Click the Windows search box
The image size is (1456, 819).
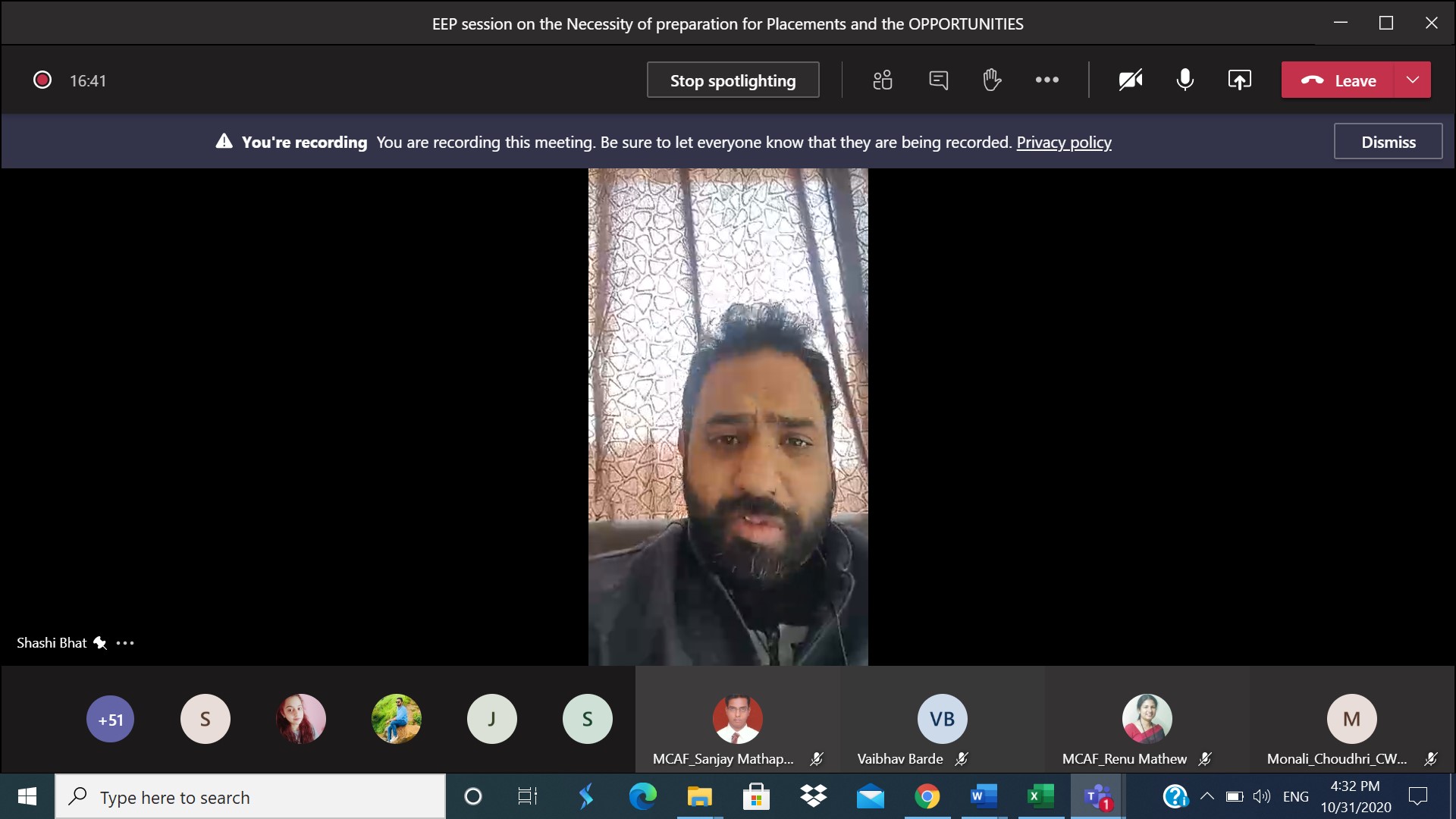(x=250, y=797)
